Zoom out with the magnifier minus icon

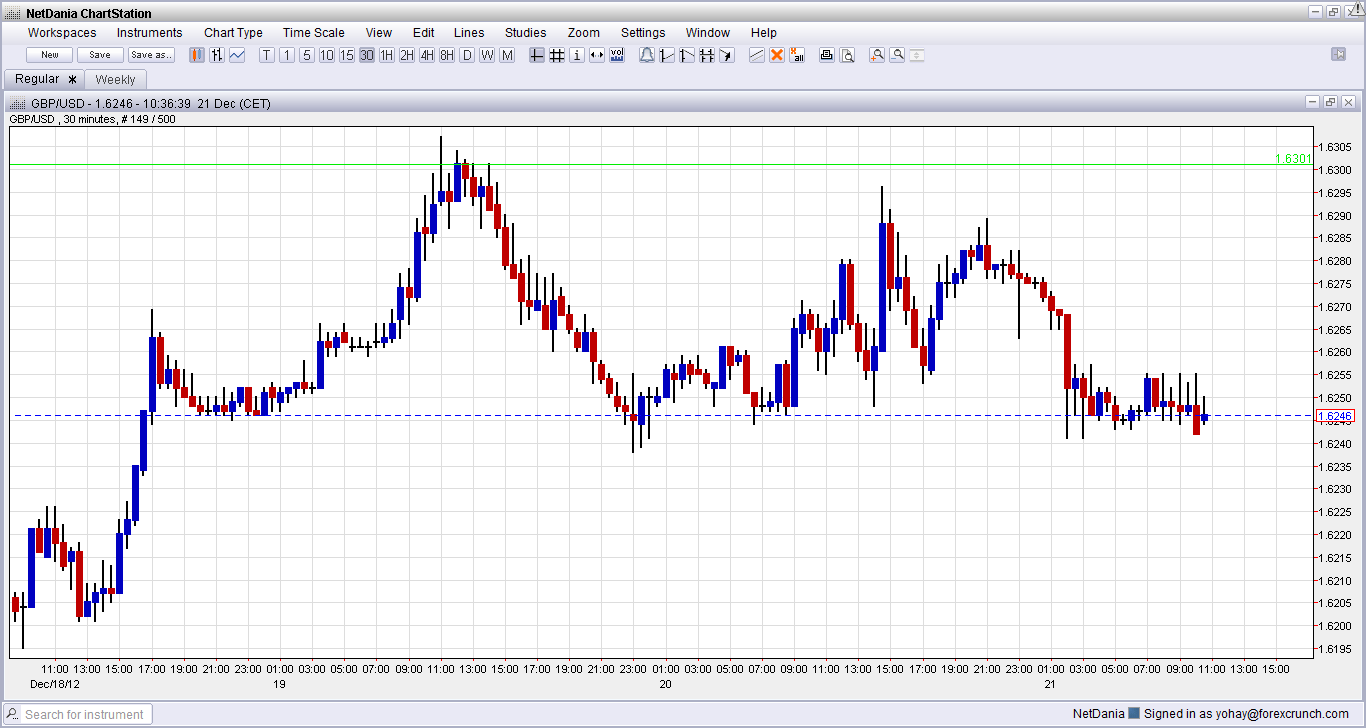coord(897,55)
